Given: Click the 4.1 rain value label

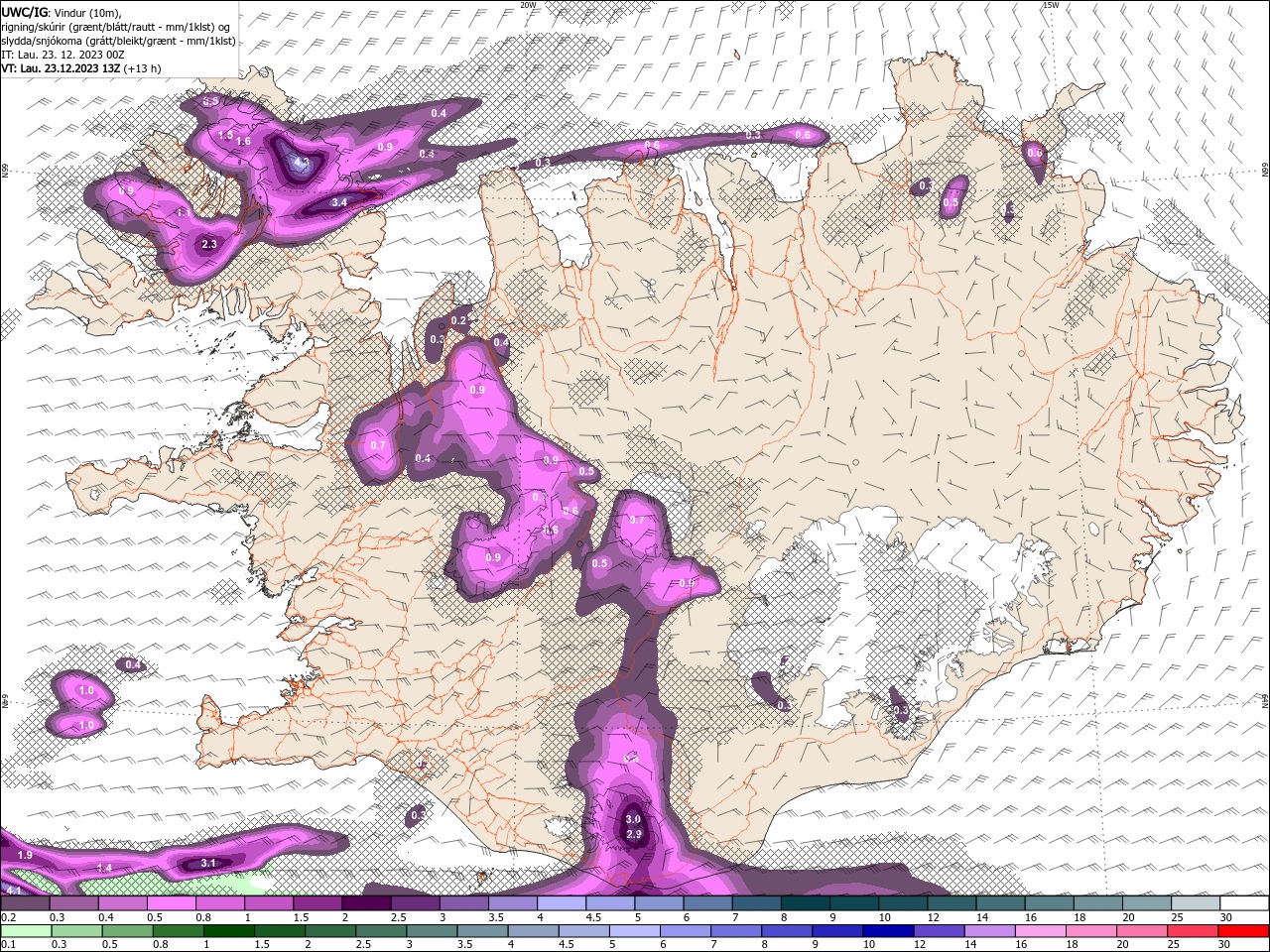Looking at the screenshot, I should pos(13,890).
